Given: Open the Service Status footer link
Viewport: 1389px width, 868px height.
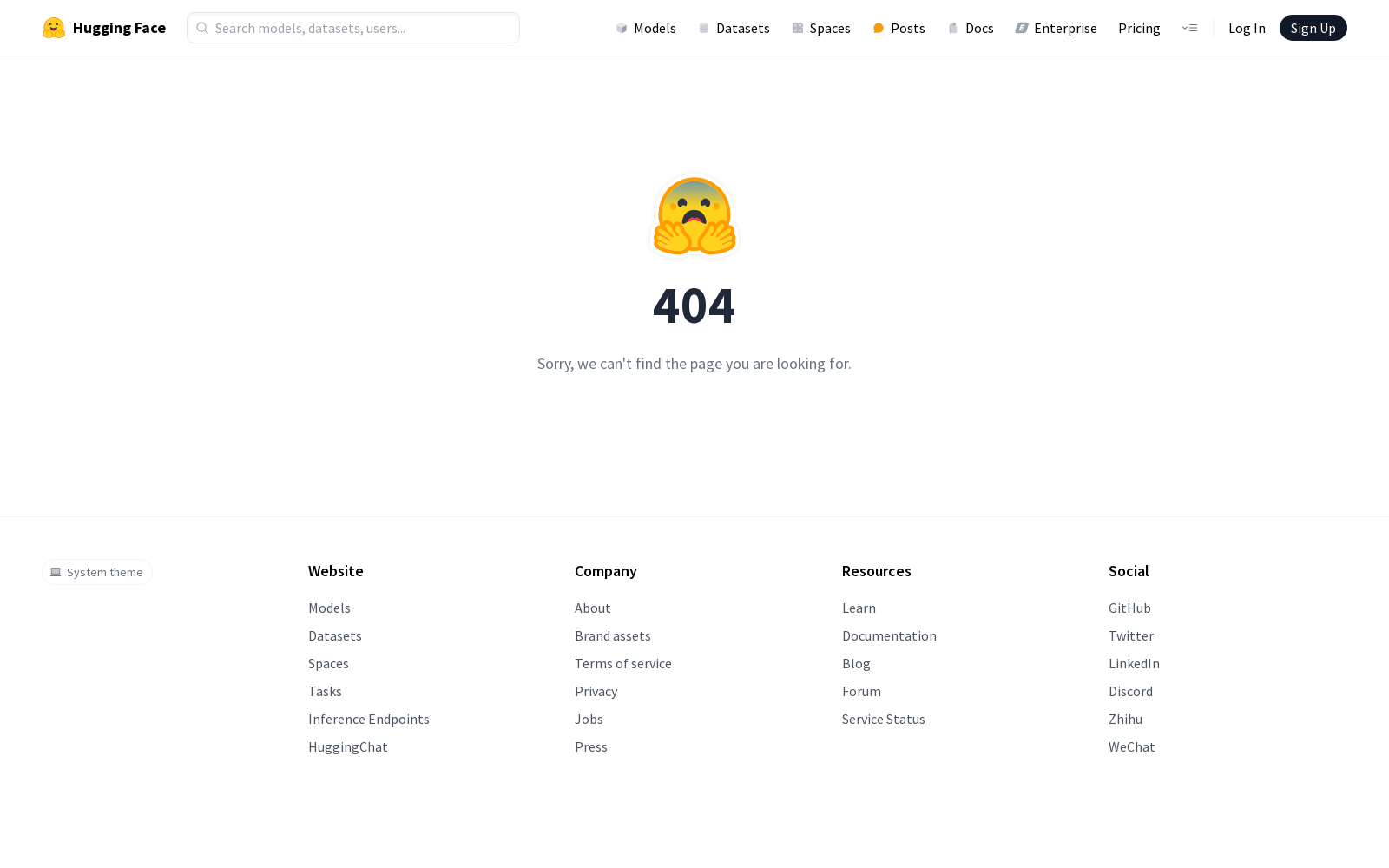Looking at the screenshot, I should [884, 720].
